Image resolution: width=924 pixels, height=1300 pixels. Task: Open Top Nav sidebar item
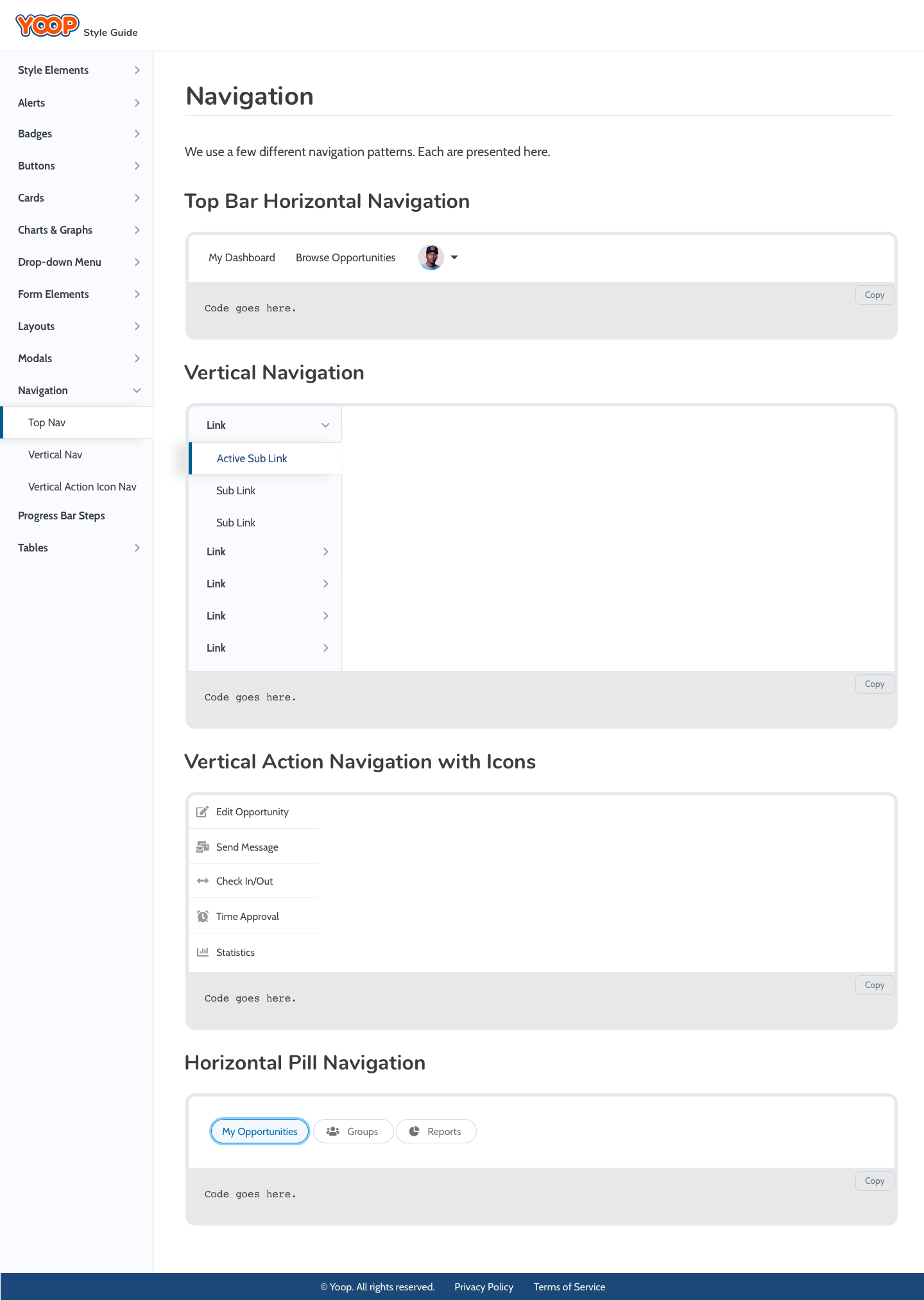coord(77,422)
